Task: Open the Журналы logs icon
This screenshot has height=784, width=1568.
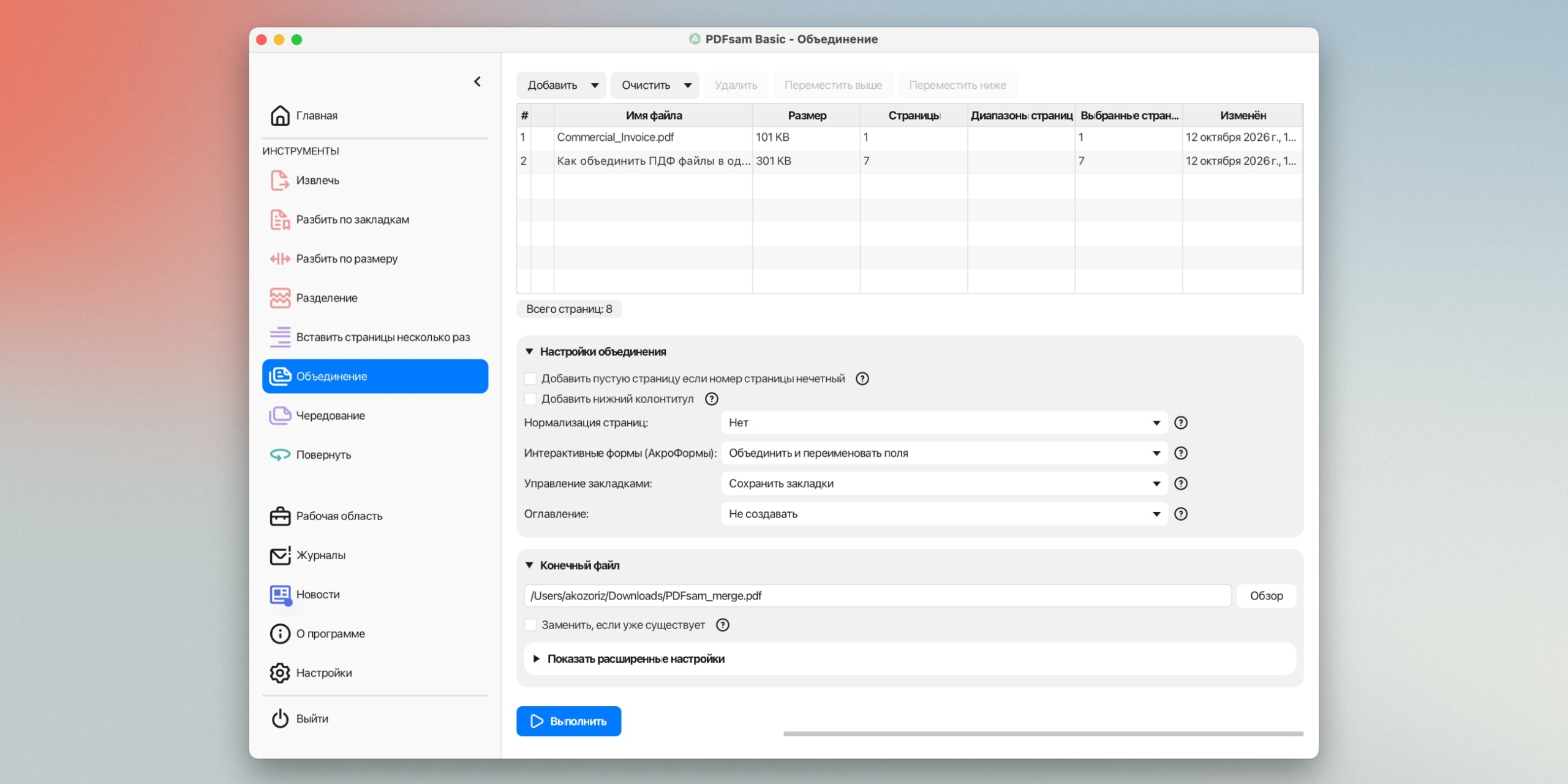Action: [280, 555]
